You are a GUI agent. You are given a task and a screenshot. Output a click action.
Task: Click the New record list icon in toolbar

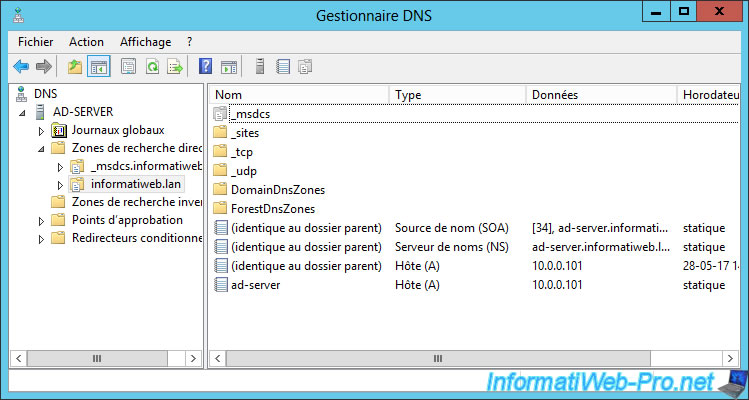pos(283,67)
